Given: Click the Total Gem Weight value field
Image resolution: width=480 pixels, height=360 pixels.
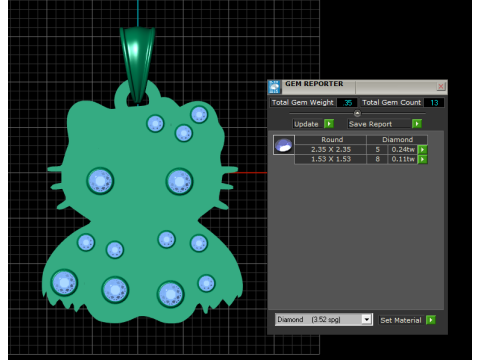Looking at the screenshot, I should point(347,103).
